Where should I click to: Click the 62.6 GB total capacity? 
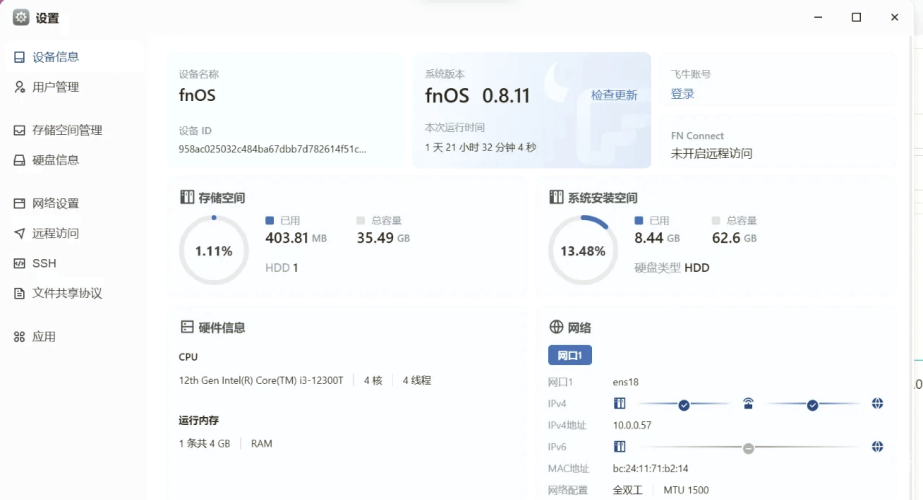coord(734,238)
